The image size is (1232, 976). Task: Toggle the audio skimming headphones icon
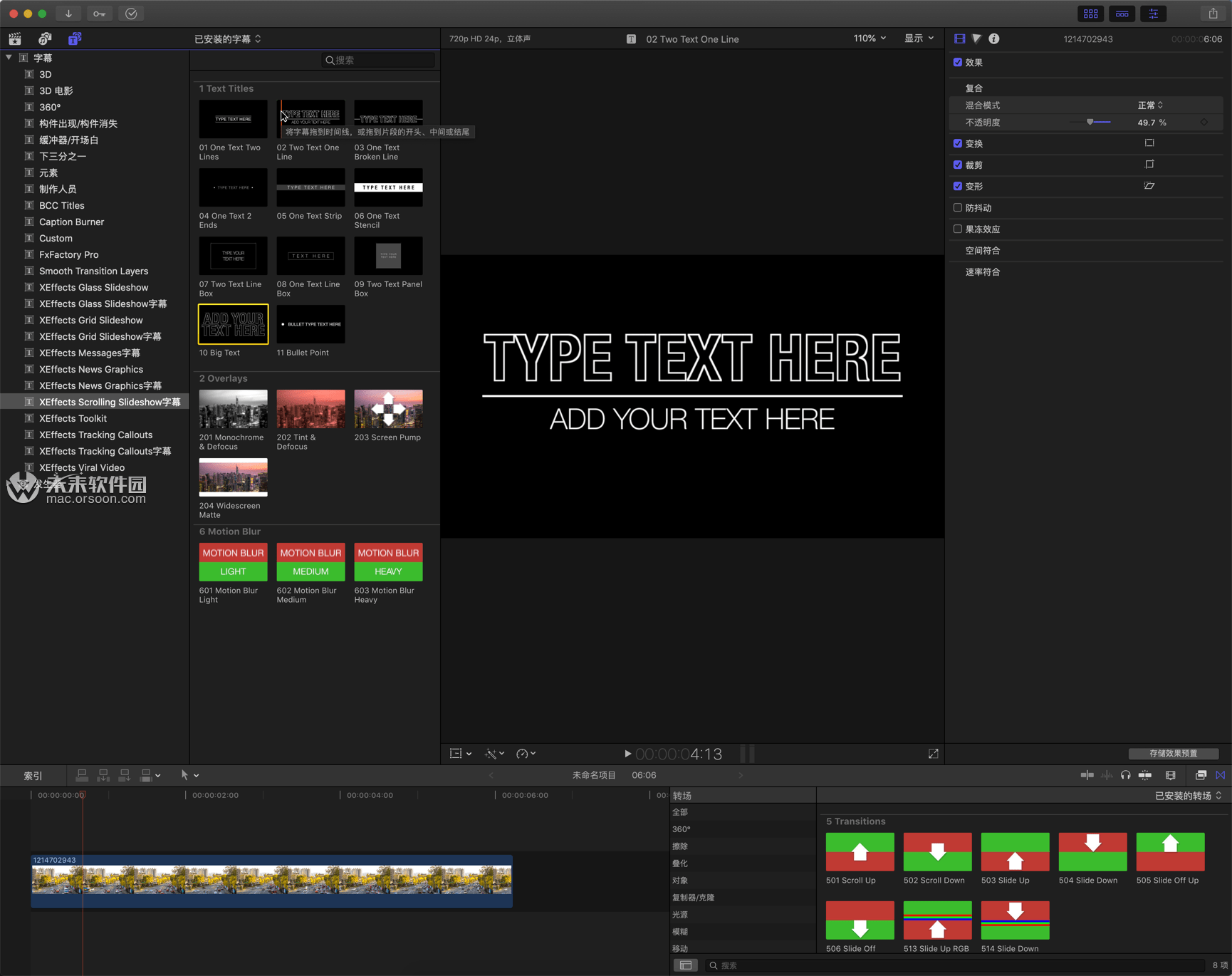pos(1125,775)
